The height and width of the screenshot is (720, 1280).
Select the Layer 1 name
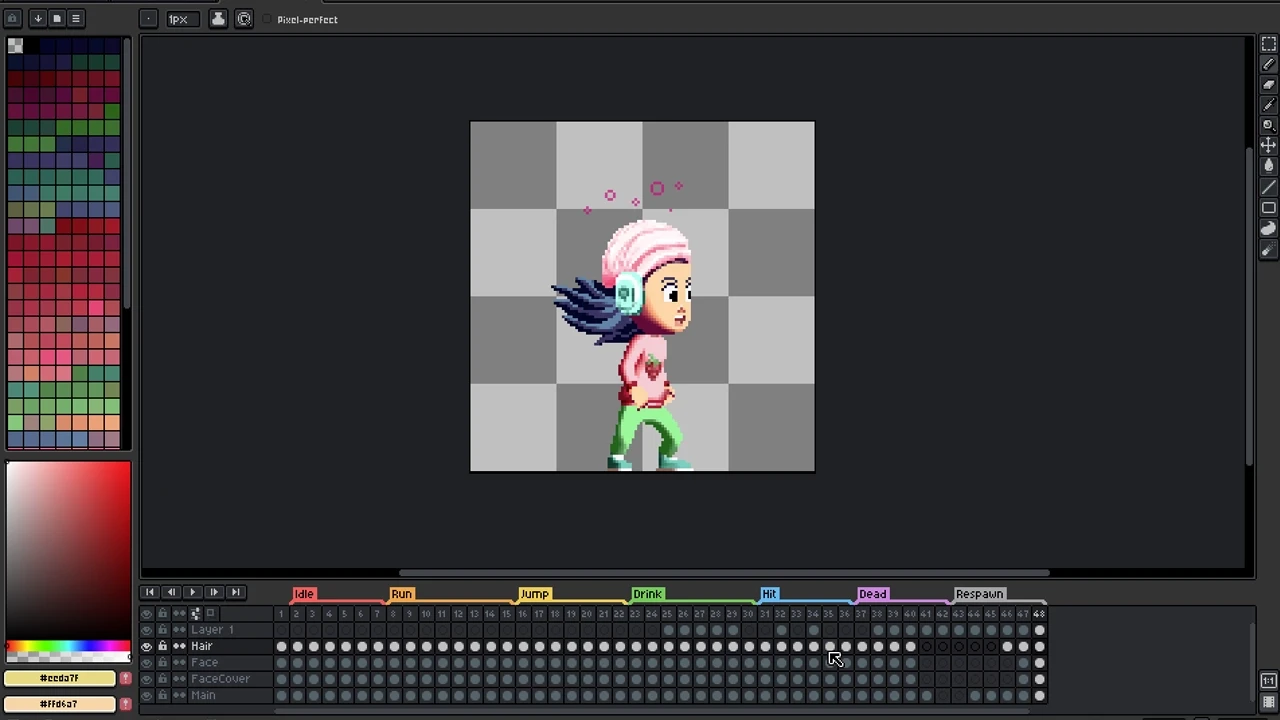click(212, 630)
